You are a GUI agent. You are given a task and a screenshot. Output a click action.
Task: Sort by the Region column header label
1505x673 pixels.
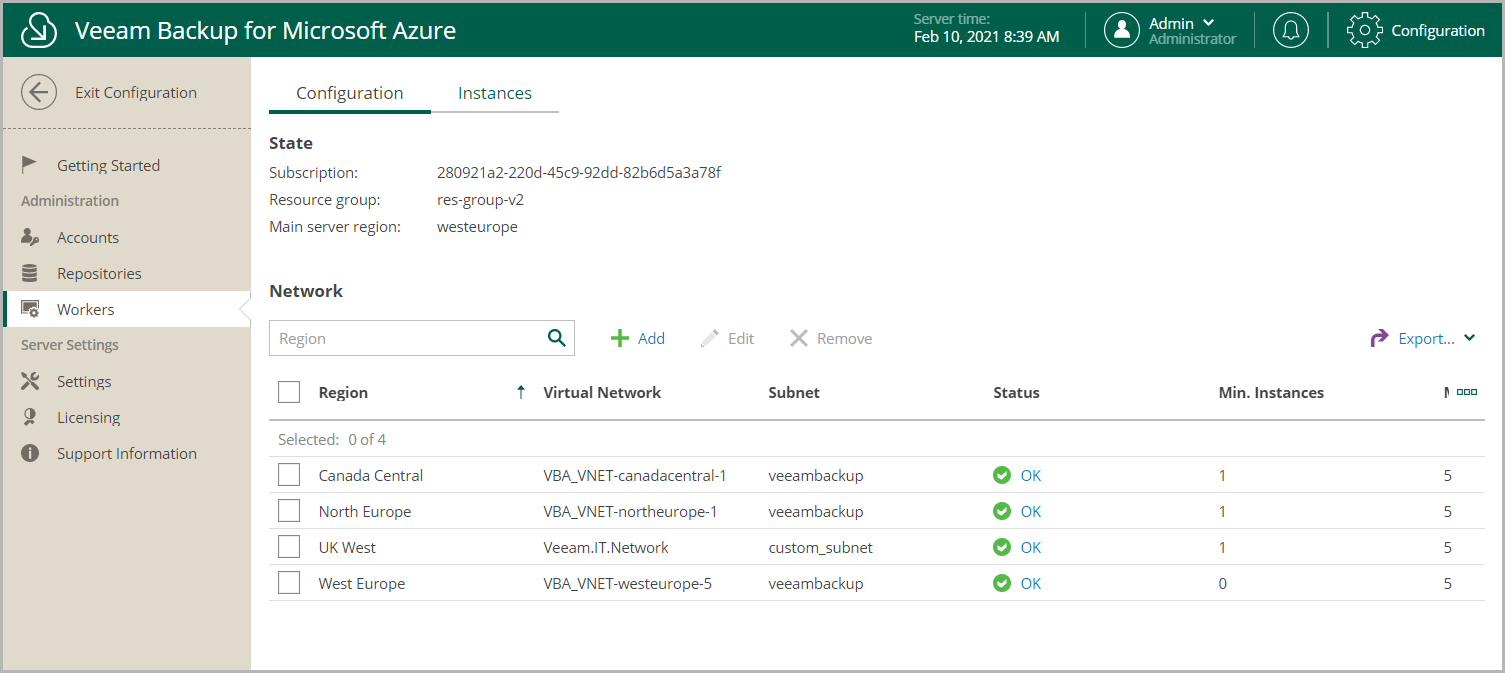tap(343, 392)
